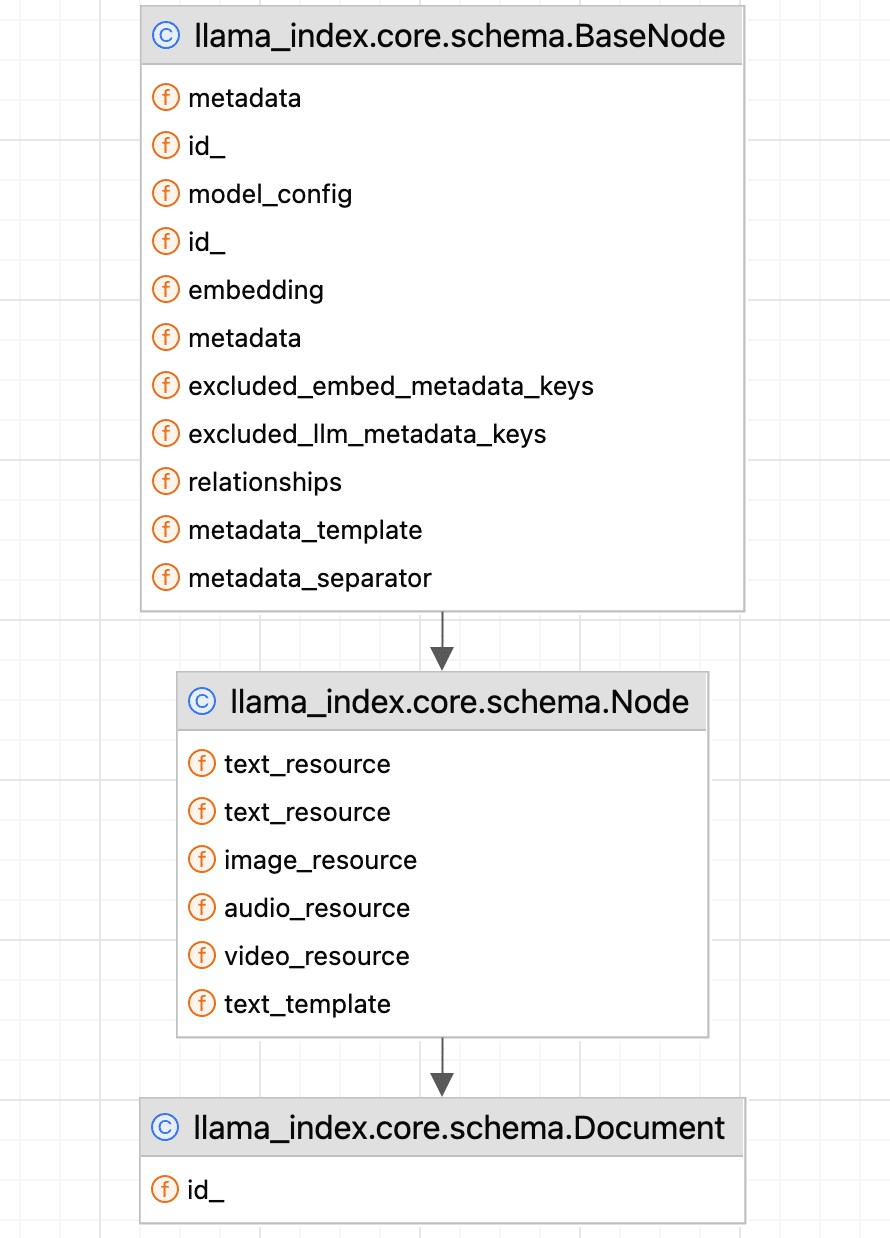Click the field icon next to model_config
The width and height of the screenshot is (890, 1238).
click(x=165, y=193)
